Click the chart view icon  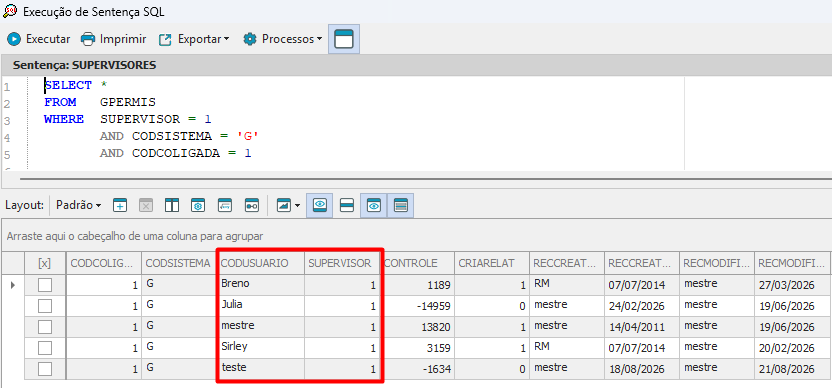click(x=284, y=205)
